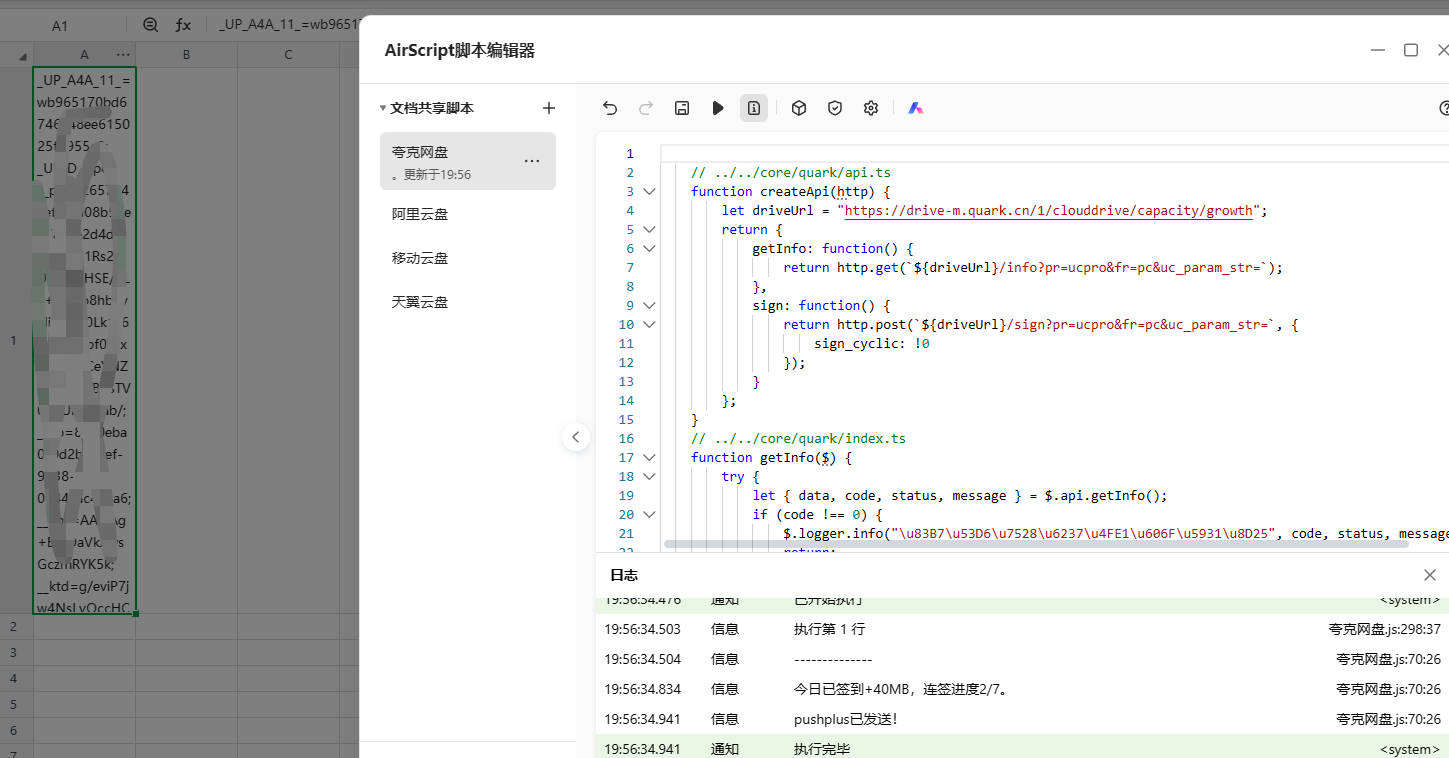Close the 日志 log panel
This screenshot has height=758, width=1449.
coord(1429,575)
